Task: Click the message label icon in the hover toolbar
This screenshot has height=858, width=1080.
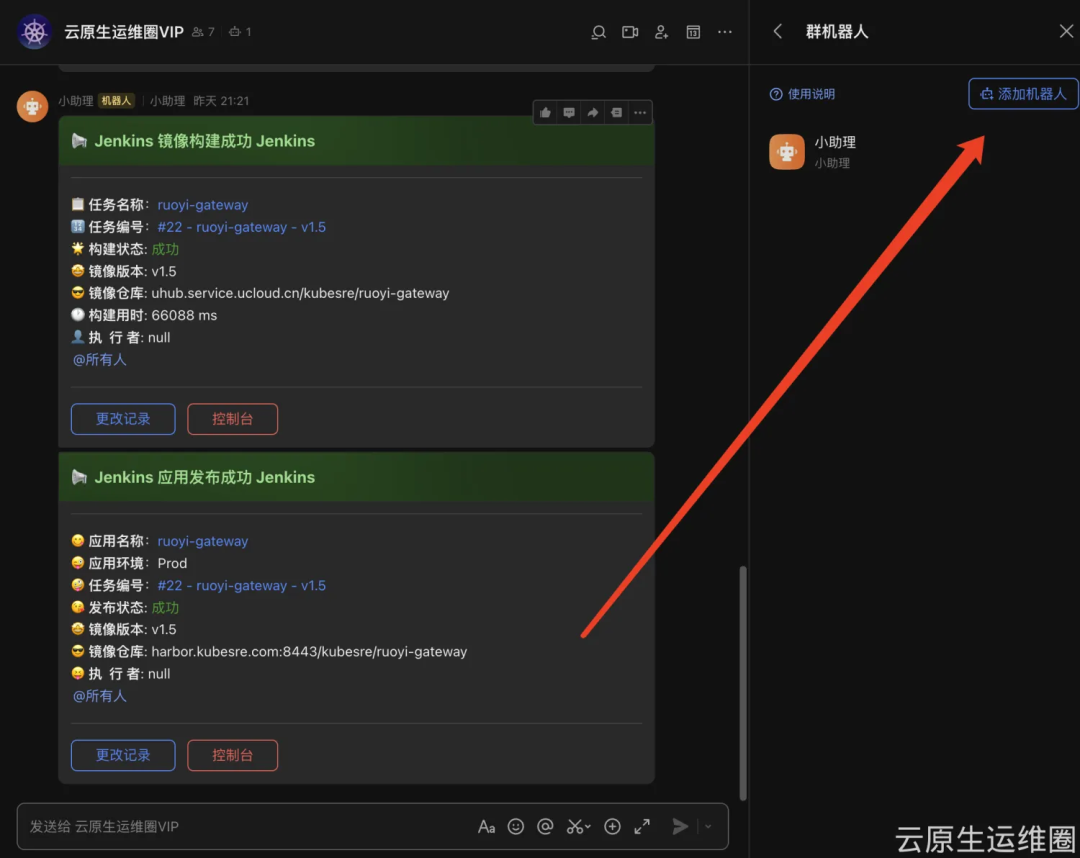Action: point(616,113)
